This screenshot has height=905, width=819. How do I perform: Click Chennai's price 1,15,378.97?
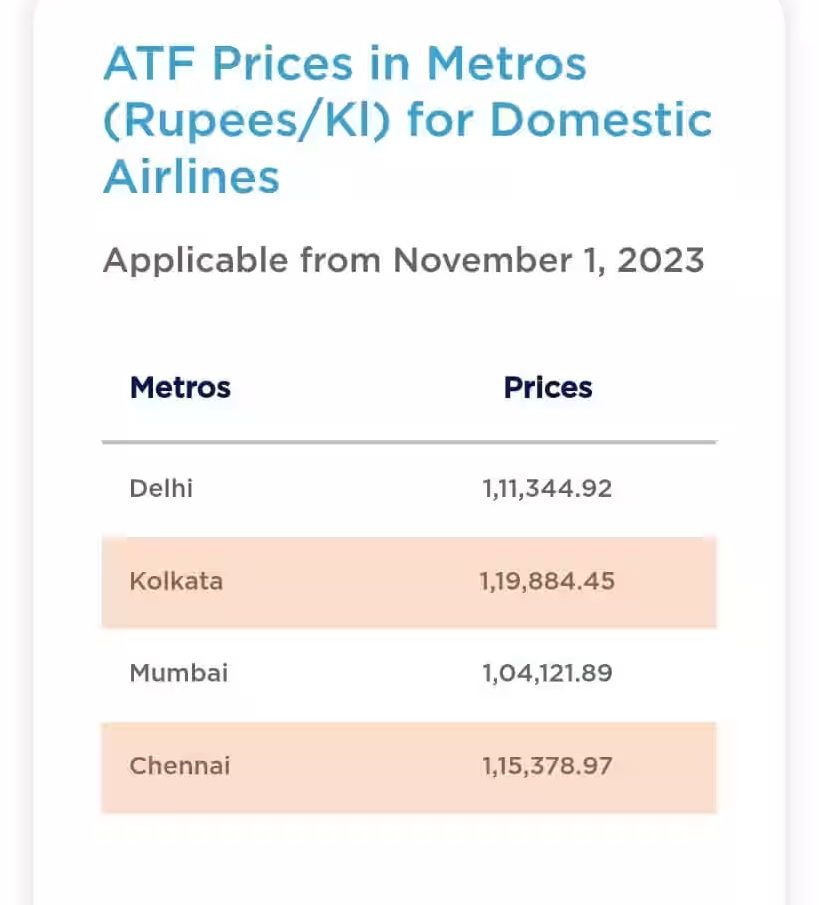(x=547, y=766)
